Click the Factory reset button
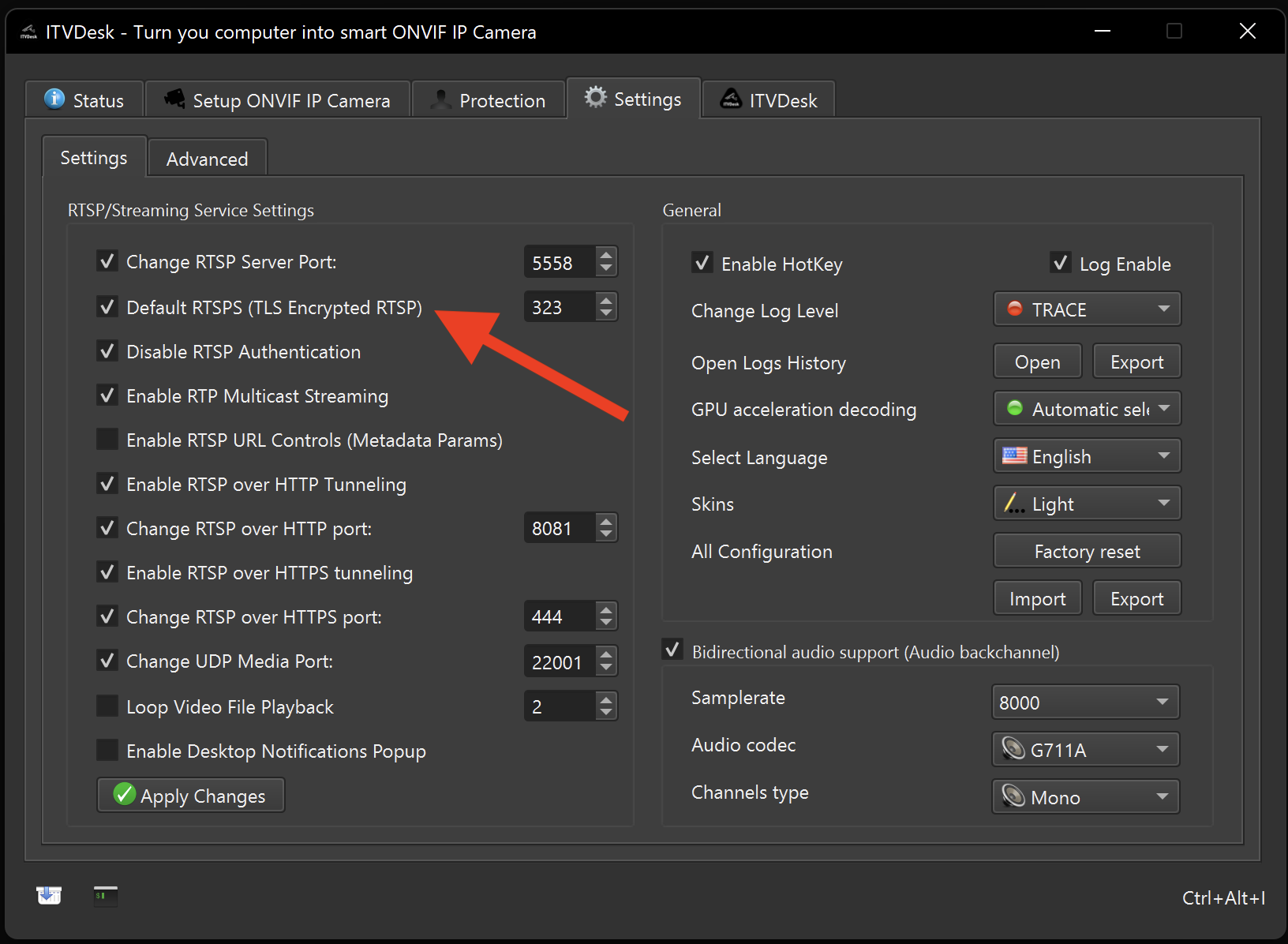 1087,551
